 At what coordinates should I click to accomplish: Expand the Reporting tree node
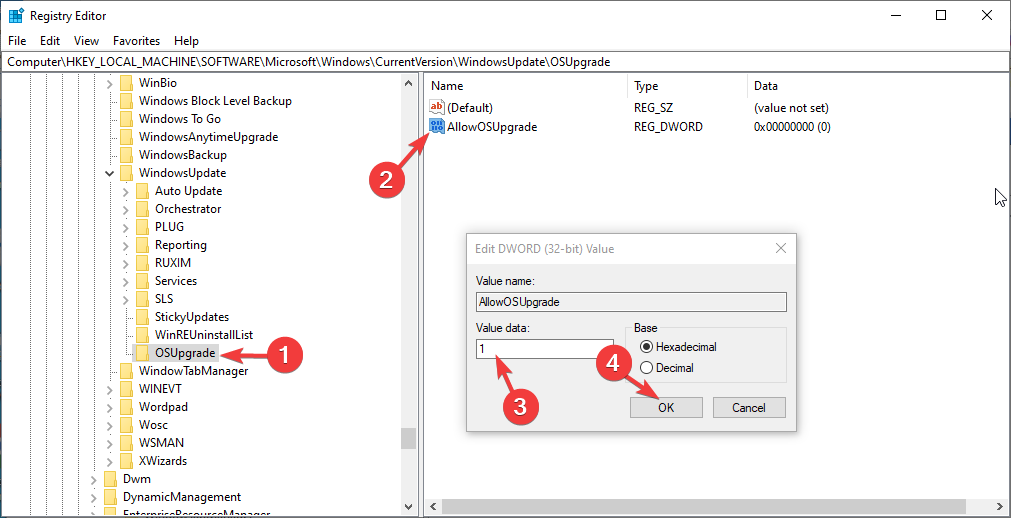tap(126, 245)
